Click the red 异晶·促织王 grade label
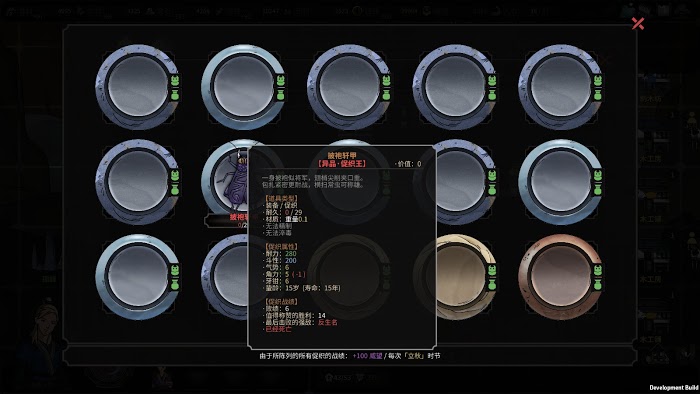The height and width of the screenshot is (394, 700). coord(342,164)
